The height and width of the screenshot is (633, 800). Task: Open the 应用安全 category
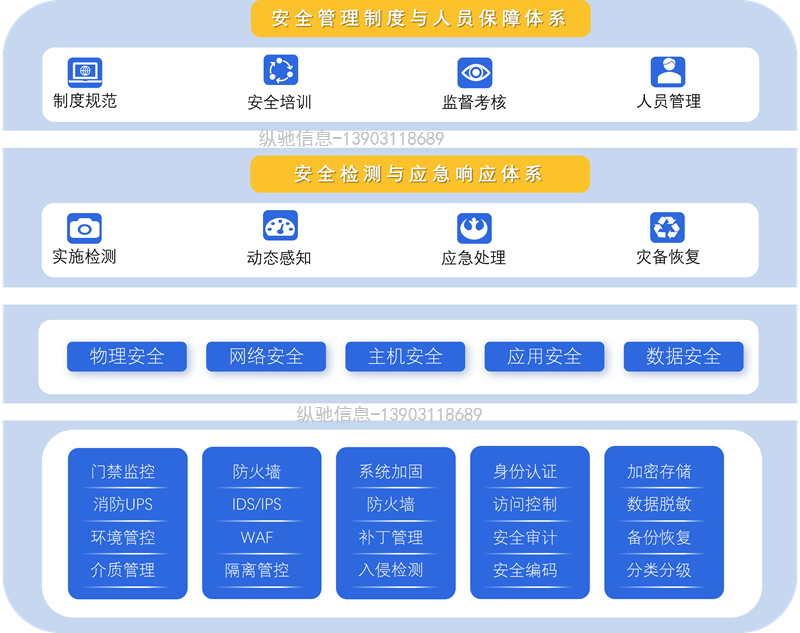[x=544, y=356]
